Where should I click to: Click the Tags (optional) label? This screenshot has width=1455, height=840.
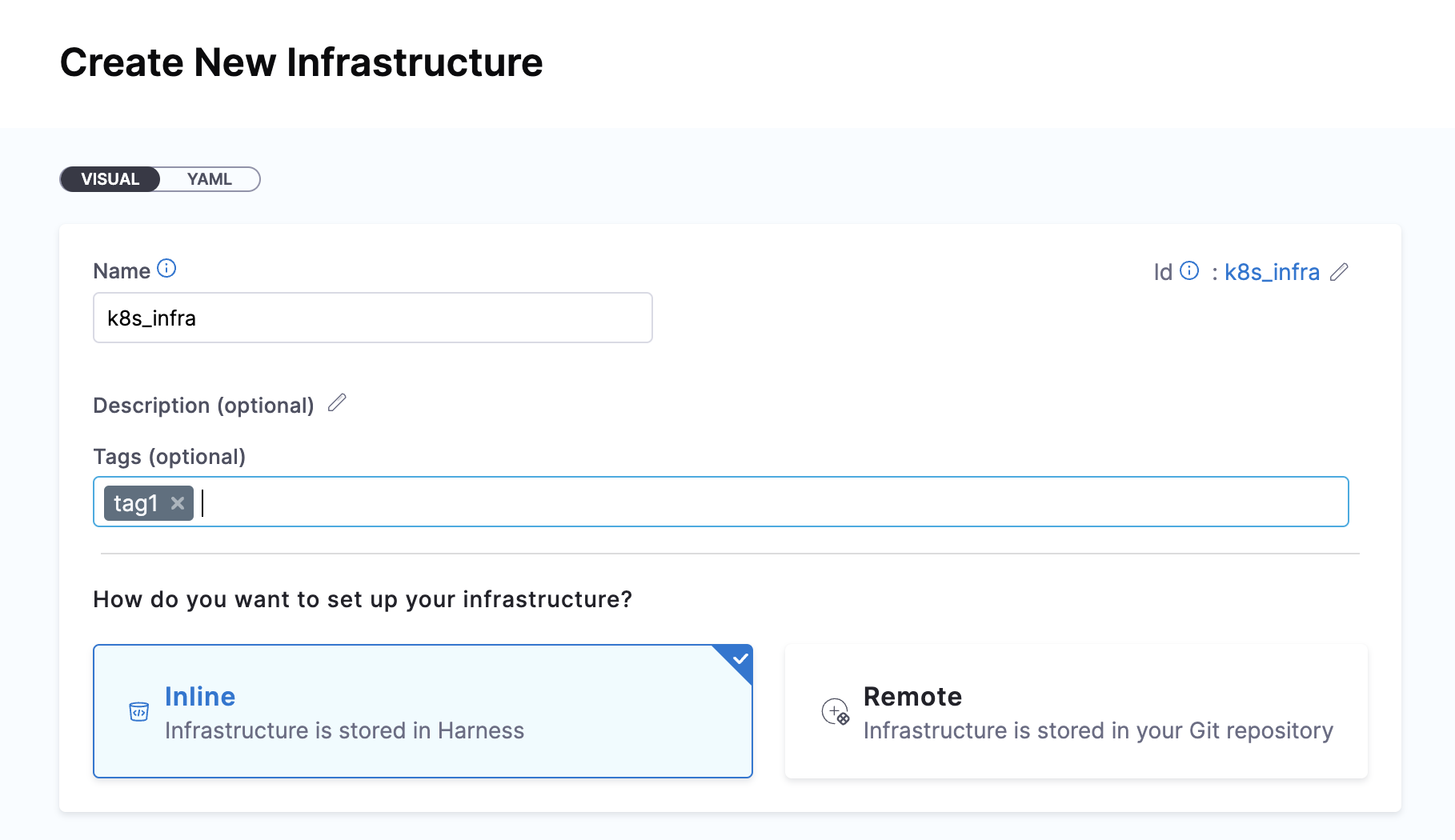[169, 457]
